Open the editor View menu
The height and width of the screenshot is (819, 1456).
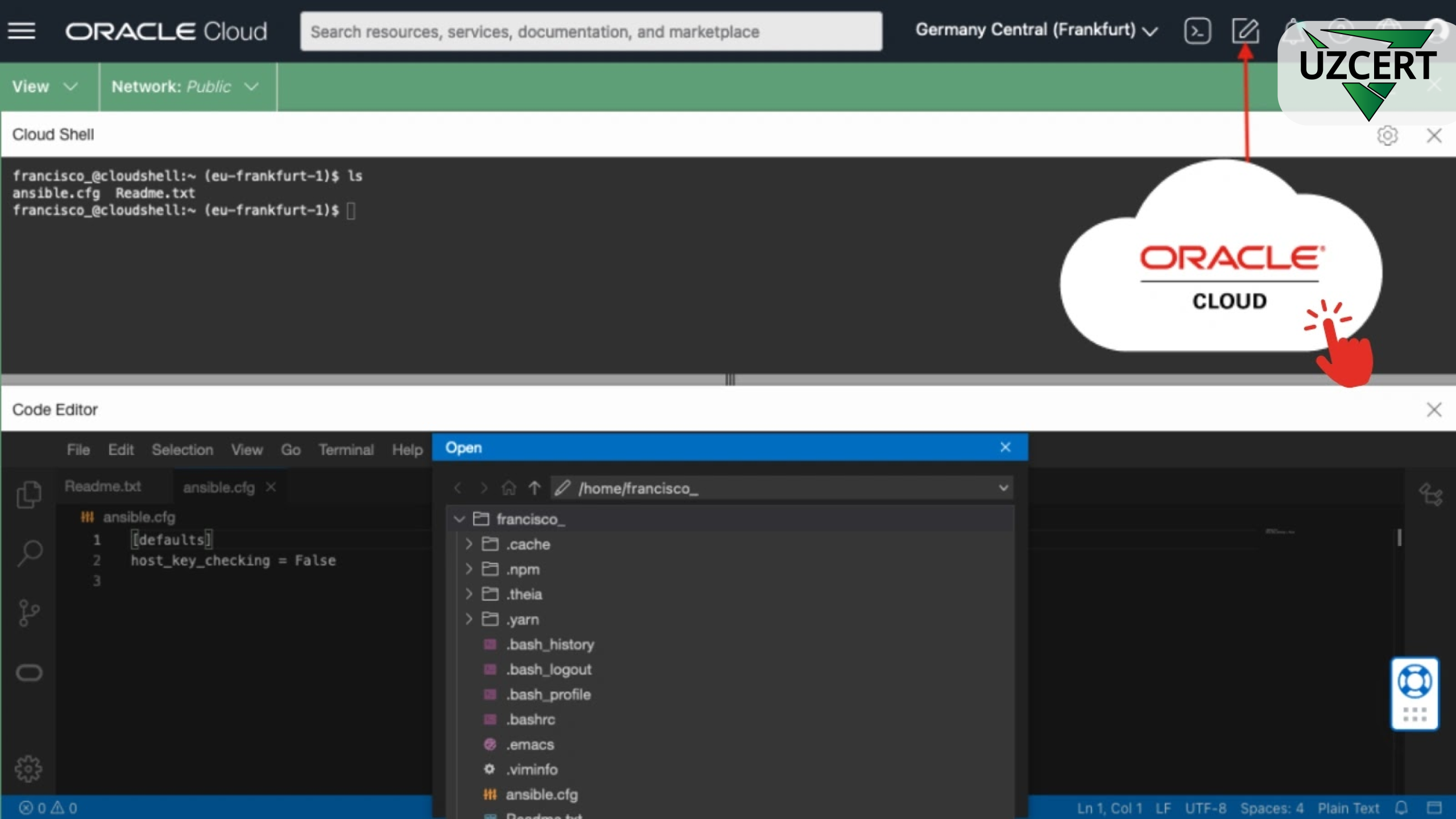pos(247,449)
